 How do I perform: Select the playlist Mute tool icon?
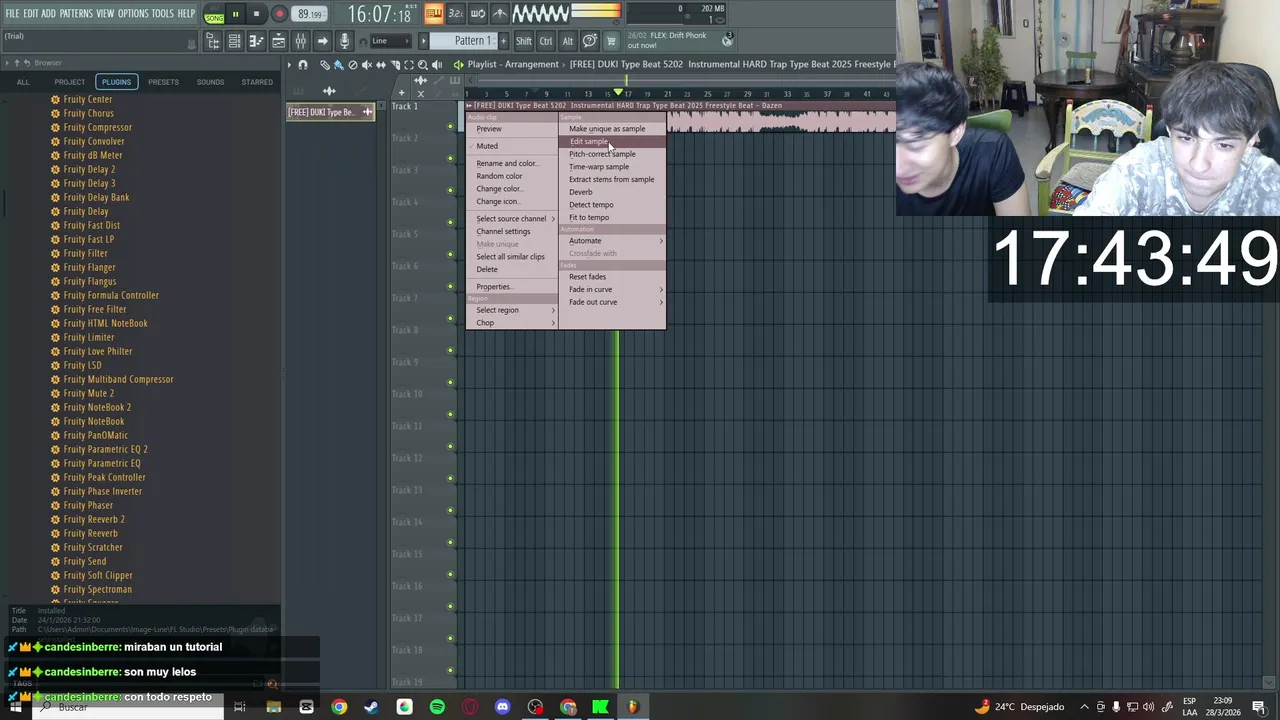click(x=366, y=65)
